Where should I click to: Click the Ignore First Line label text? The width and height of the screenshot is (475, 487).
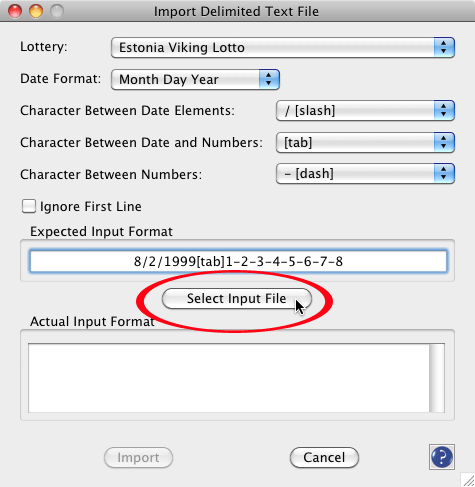pos(91,207)
